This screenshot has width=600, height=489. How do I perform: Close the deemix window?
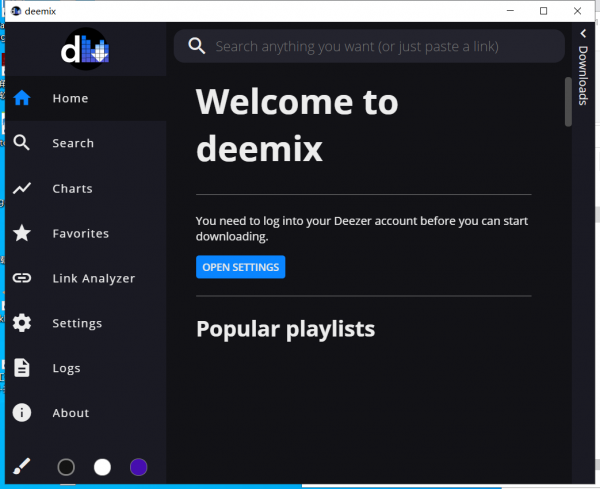(x=577, y=11)
